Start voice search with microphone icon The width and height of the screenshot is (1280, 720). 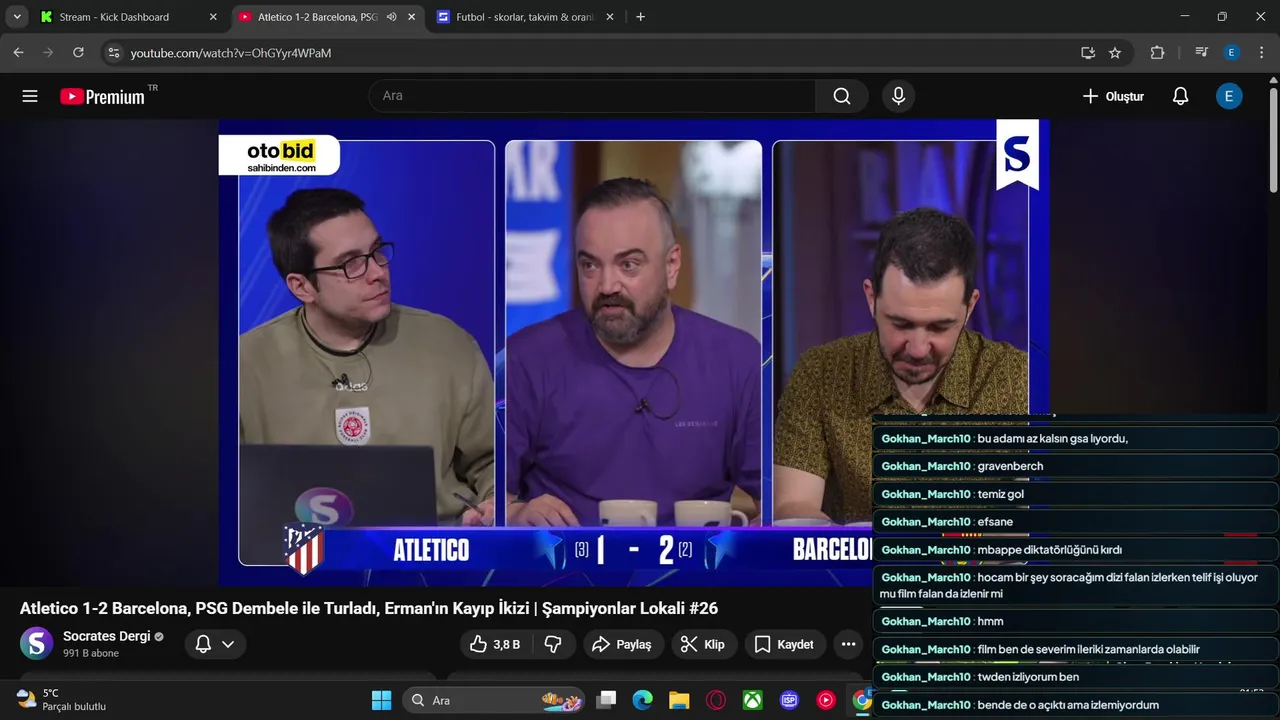point(898,96)
